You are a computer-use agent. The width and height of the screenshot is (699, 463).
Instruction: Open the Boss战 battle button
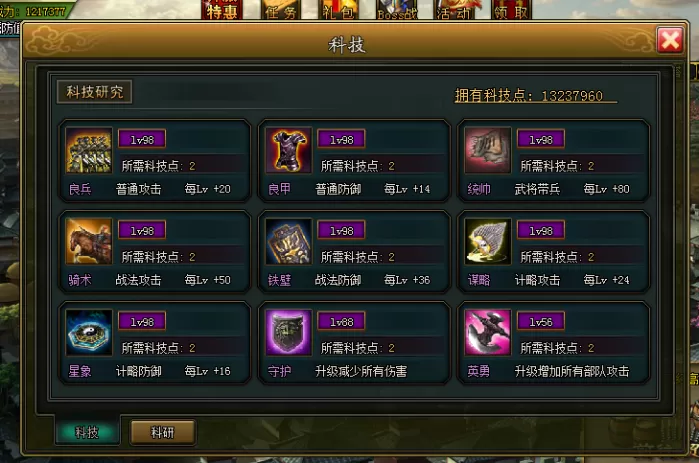(x=397, y=10)
